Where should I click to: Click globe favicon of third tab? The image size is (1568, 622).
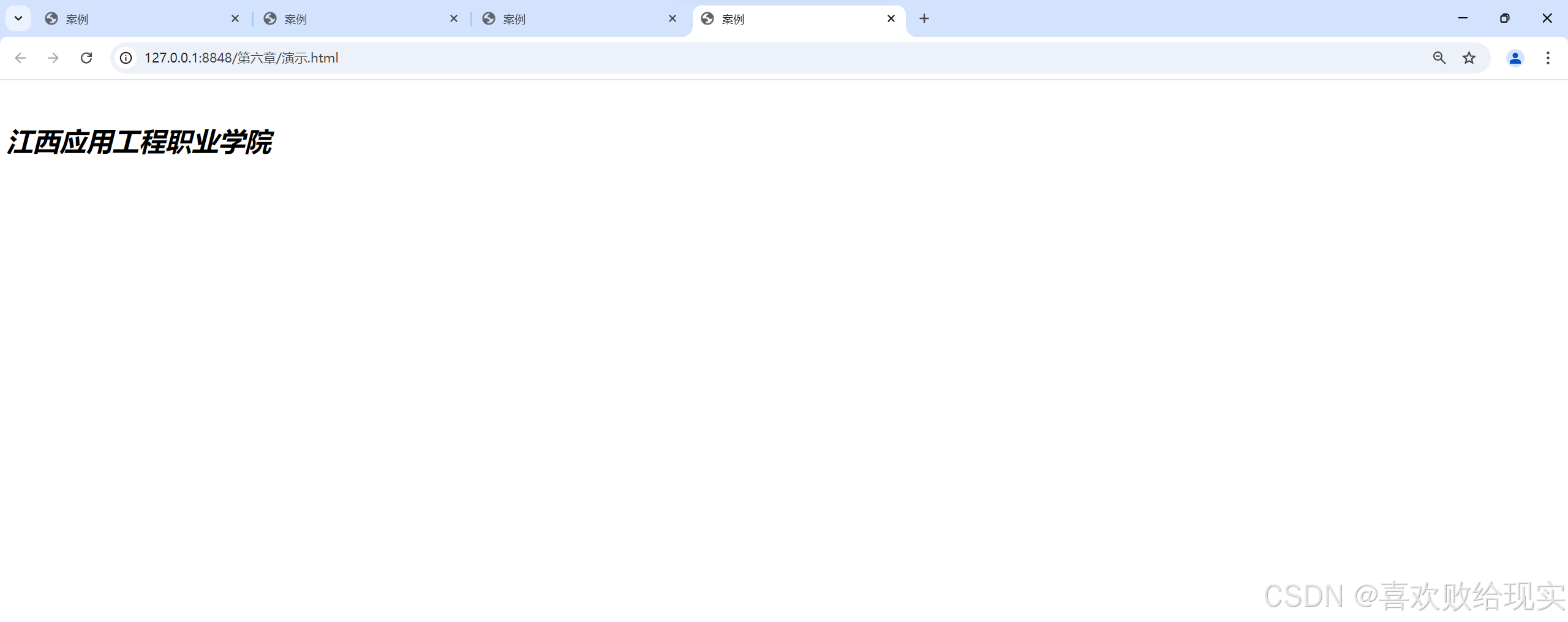(x=489, y=19)
